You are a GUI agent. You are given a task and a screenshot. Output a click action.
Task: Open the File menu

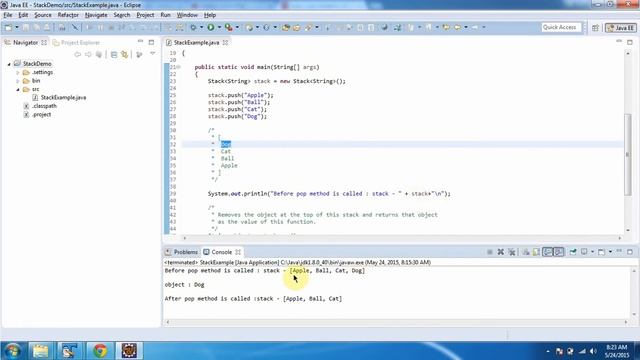pos(8,15)
